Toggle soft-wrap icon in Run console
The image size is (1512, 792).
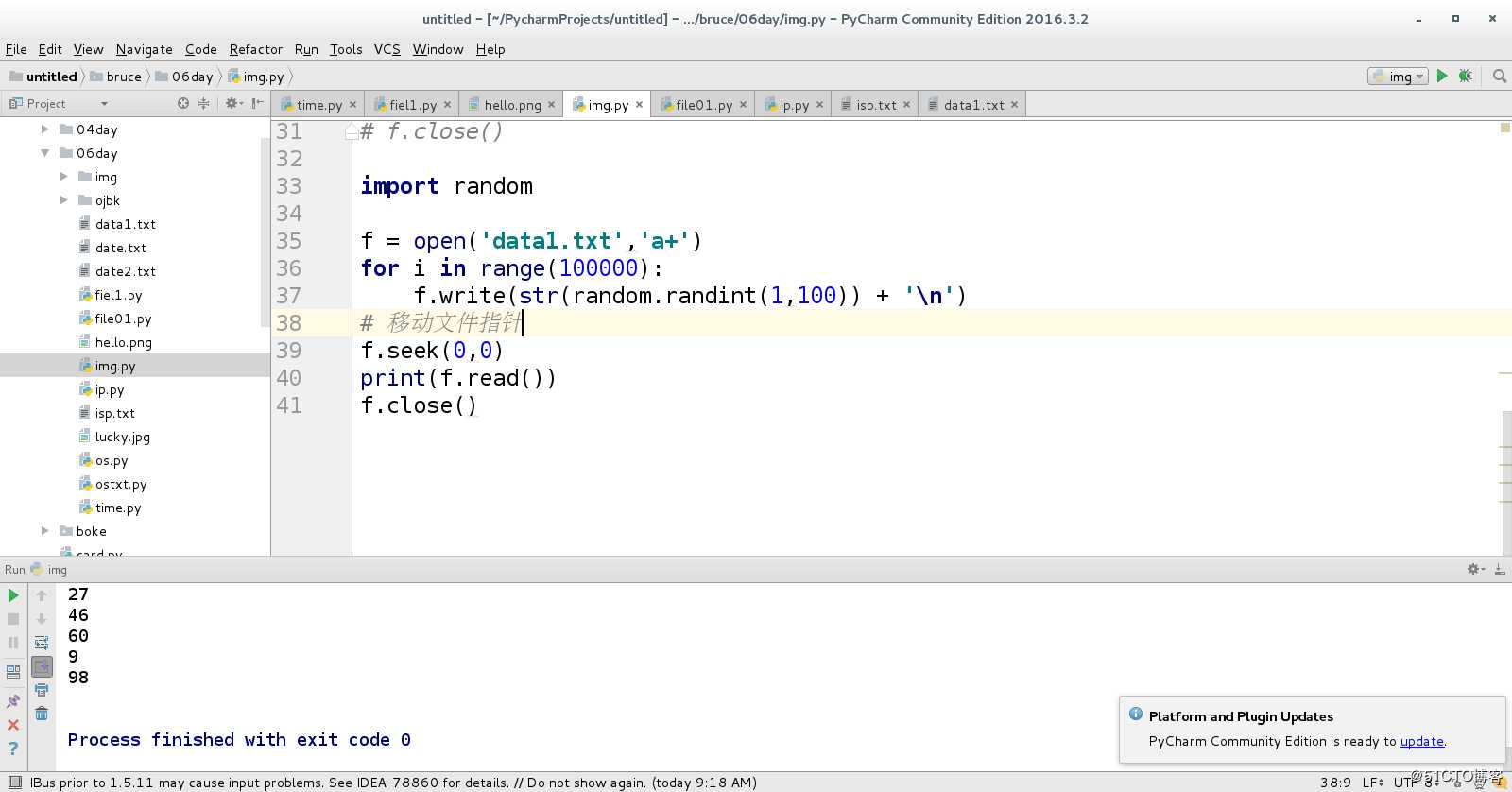42,643
